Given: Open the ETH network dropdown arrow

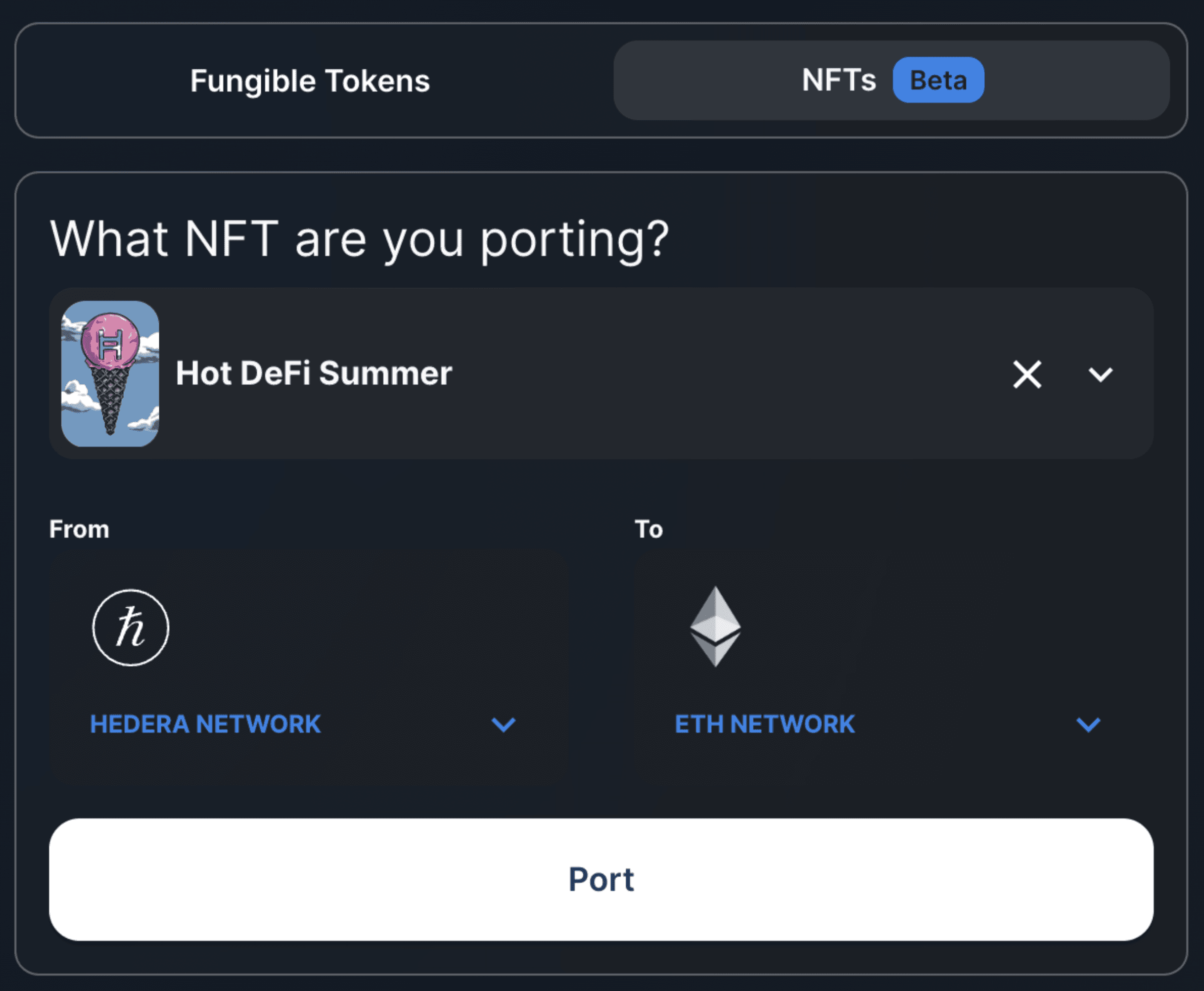Looking at the screenshot, I should [x=1088, y=724].
